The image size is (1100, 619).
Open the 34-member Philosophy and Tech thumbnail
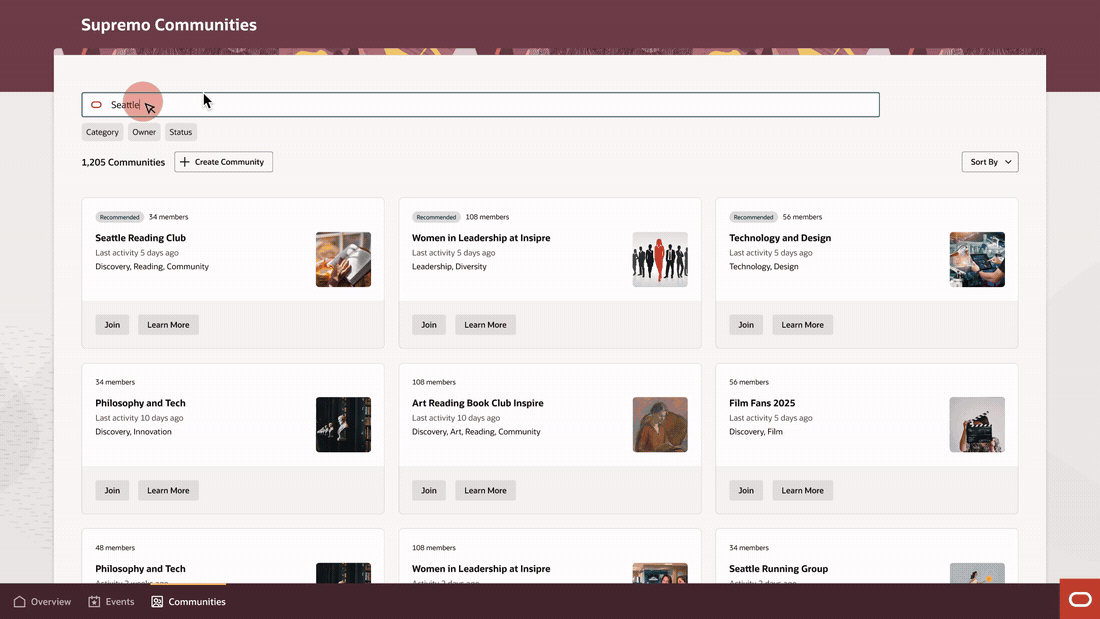tap(343, 425)
